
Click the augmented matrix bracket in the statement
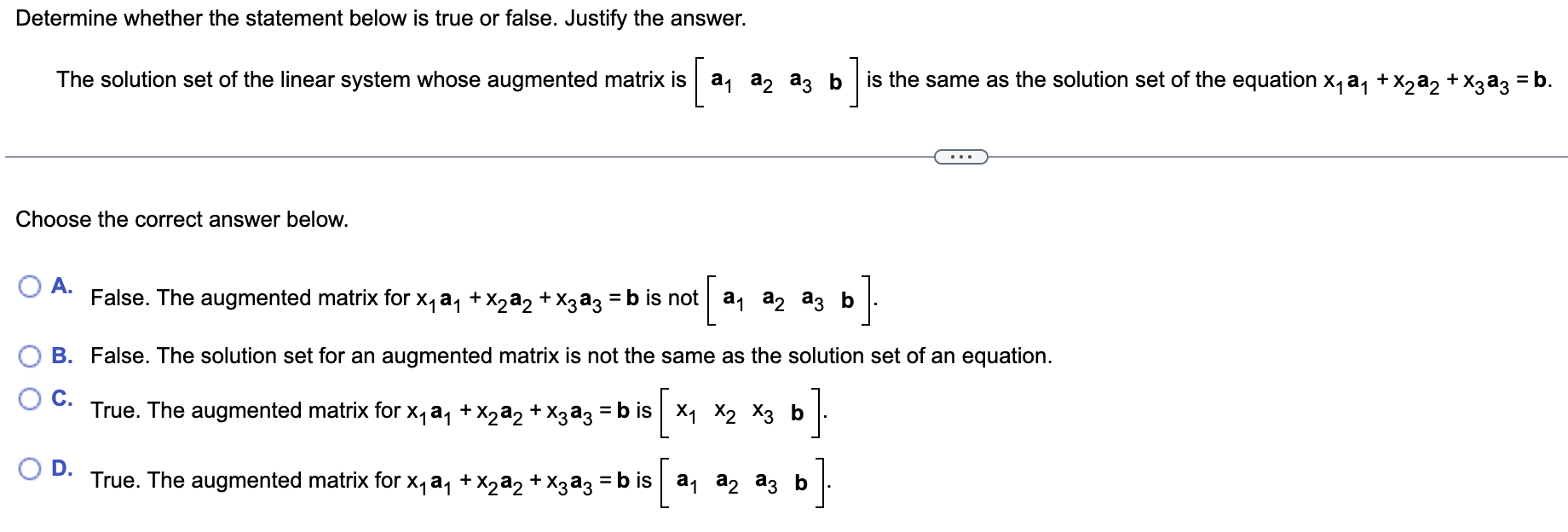[x=775, y=81]
